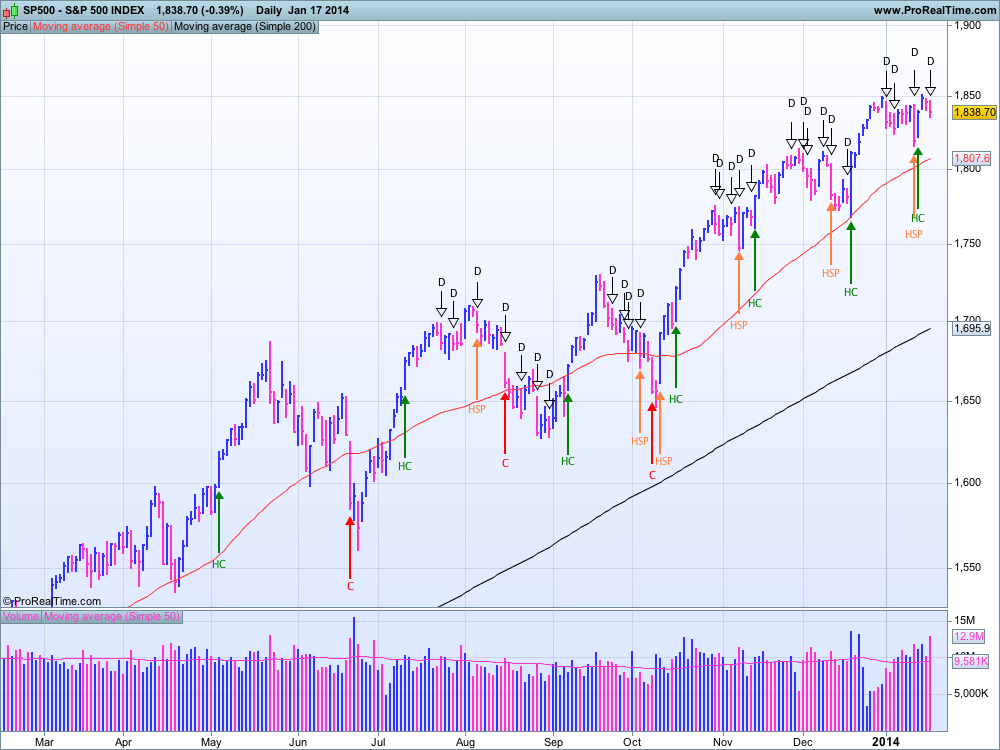Click the red C arrow in late June

click(x=349, y=548)
